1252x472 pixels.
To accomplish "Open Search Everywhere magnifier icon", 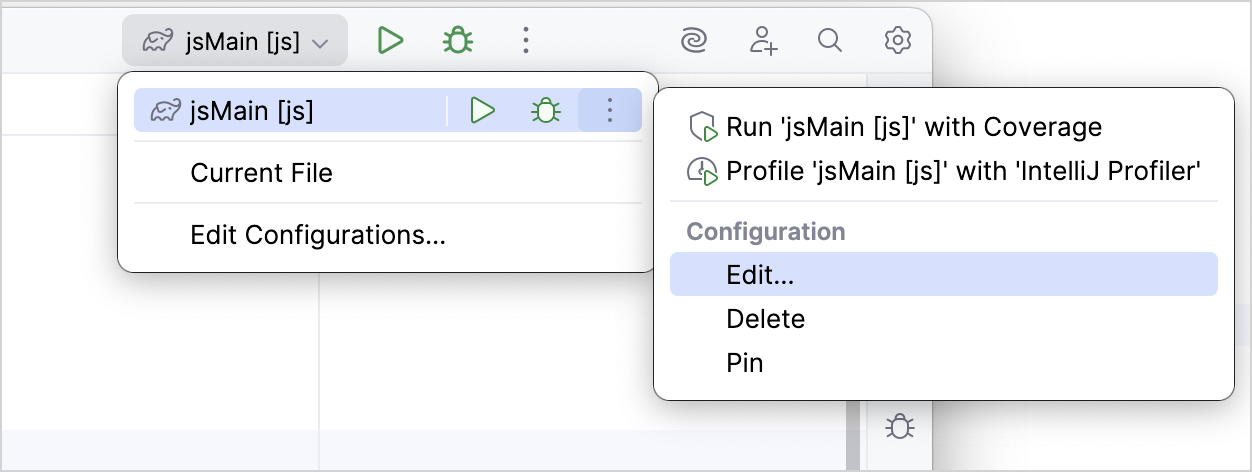I will pos(829,41).
